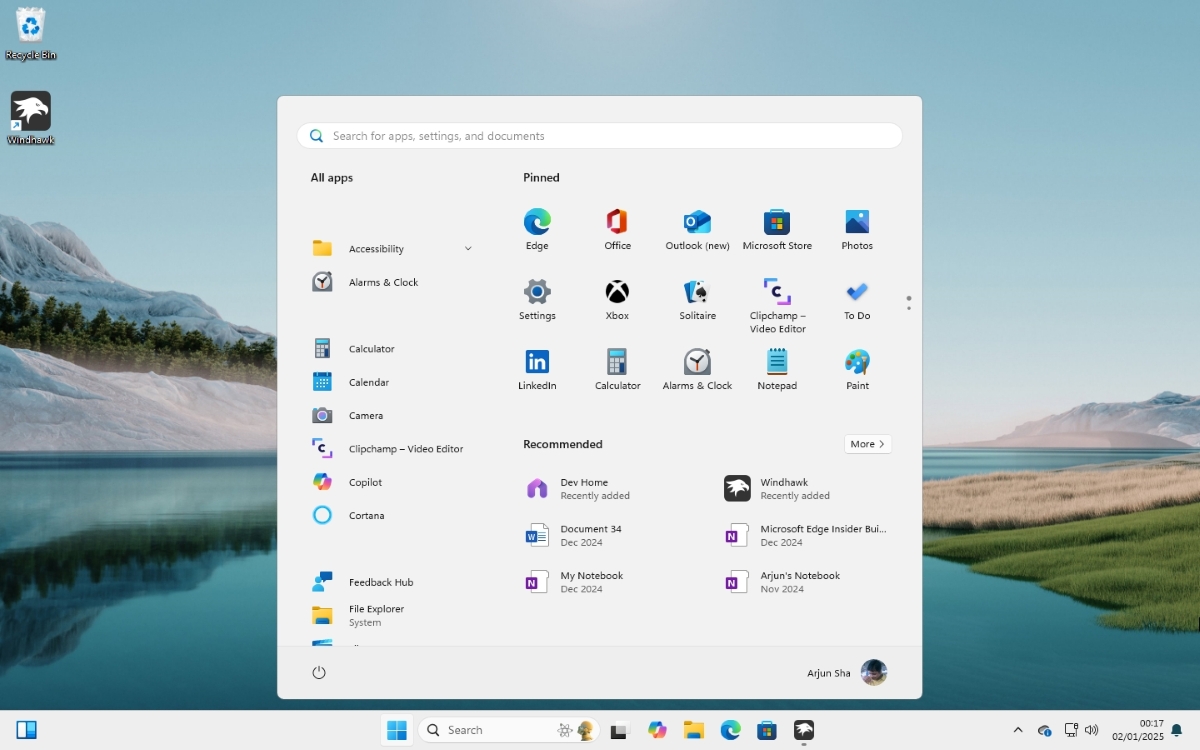Collapse hidden icons in system tray
Image resolution: width=1200 pixels, height=750 pixels.
tap(1018, 730)
